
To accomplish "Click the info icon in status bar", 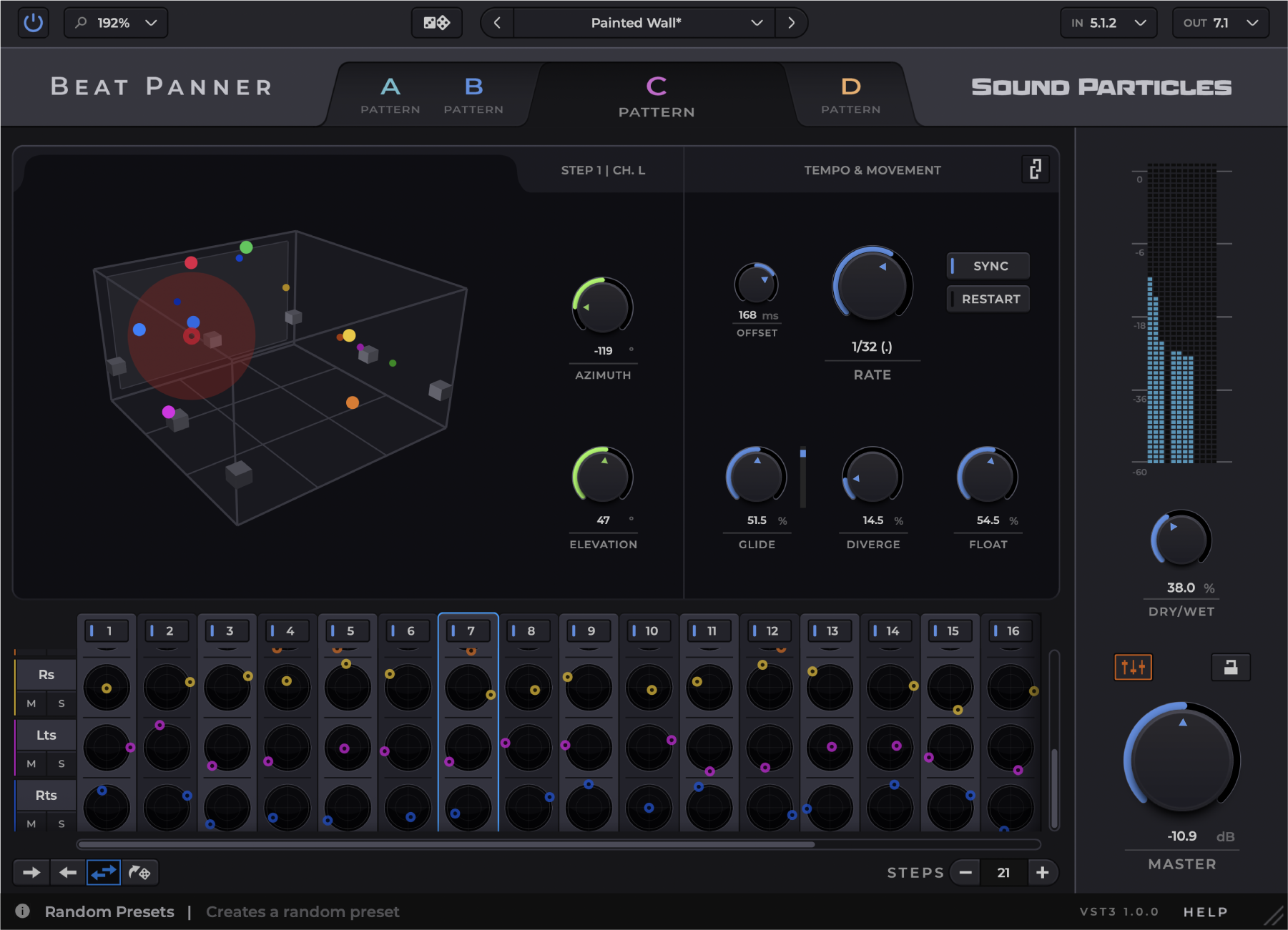I will (23, 911).
